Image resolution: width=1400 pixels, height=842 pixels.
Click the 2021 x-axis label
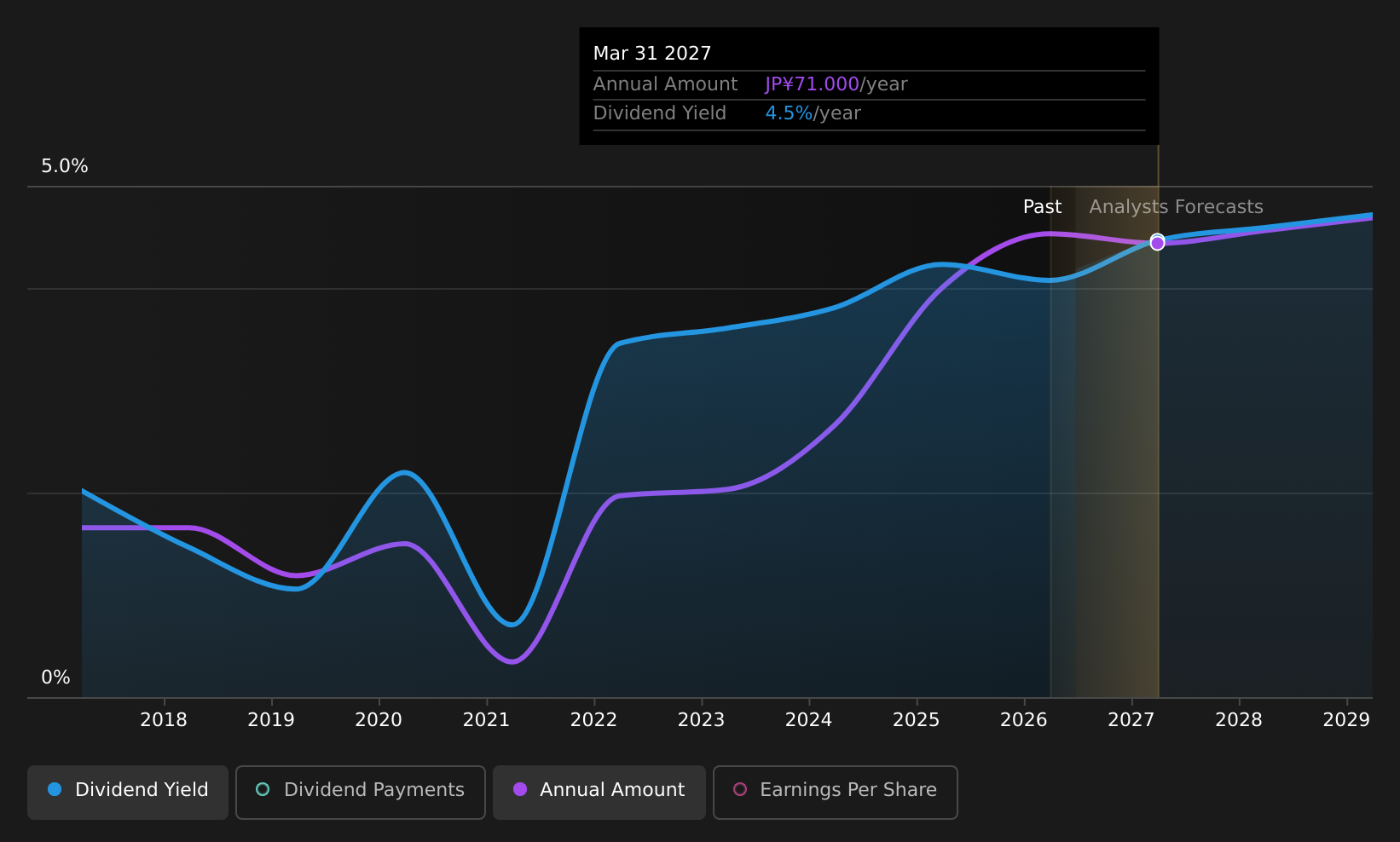click(486, 720)
